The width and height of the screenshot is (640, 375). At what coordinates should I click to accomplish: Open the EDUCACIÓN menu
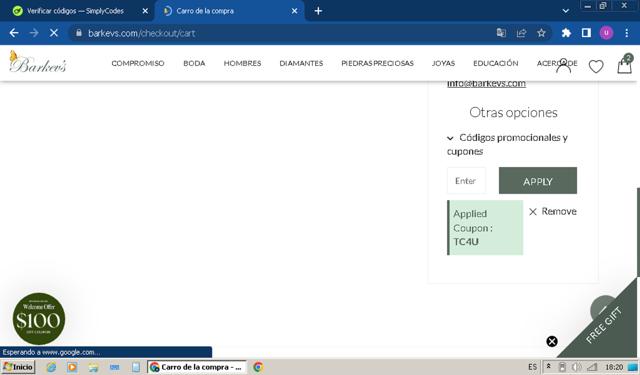(496, 63)
